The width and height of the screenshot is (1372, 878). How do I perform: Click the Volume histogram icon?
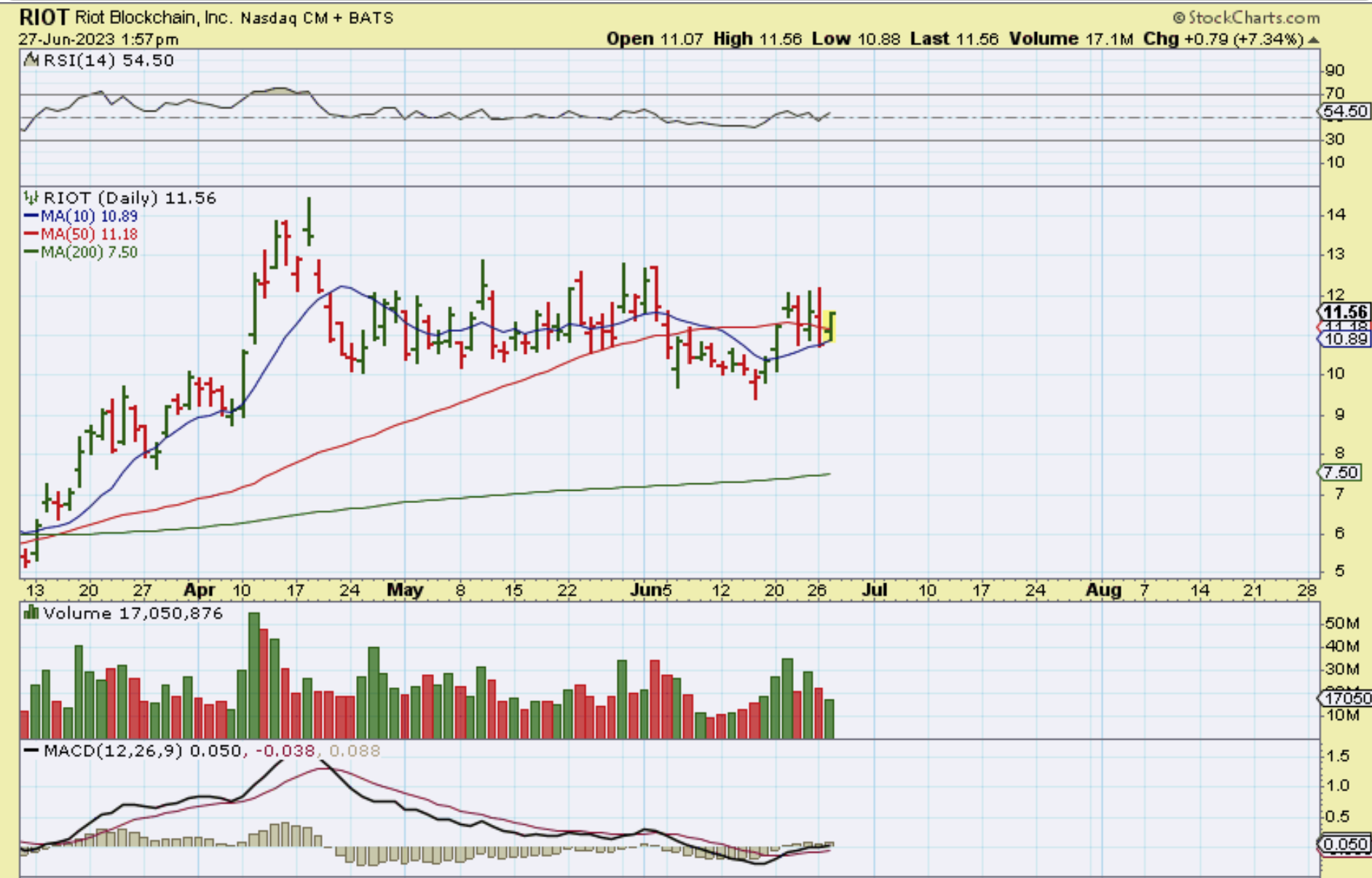[x=31, y=613]
